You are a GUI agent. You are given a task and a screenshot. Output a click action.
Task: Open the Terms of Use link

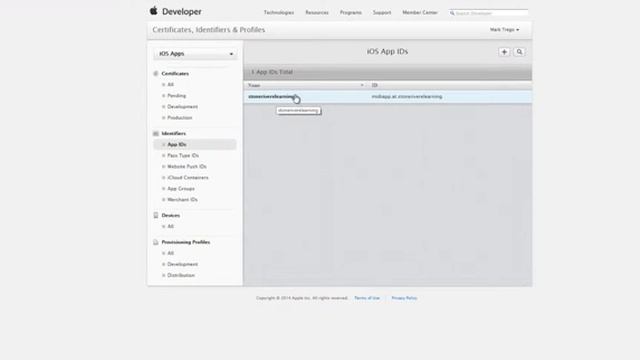[x=367, y=298]
